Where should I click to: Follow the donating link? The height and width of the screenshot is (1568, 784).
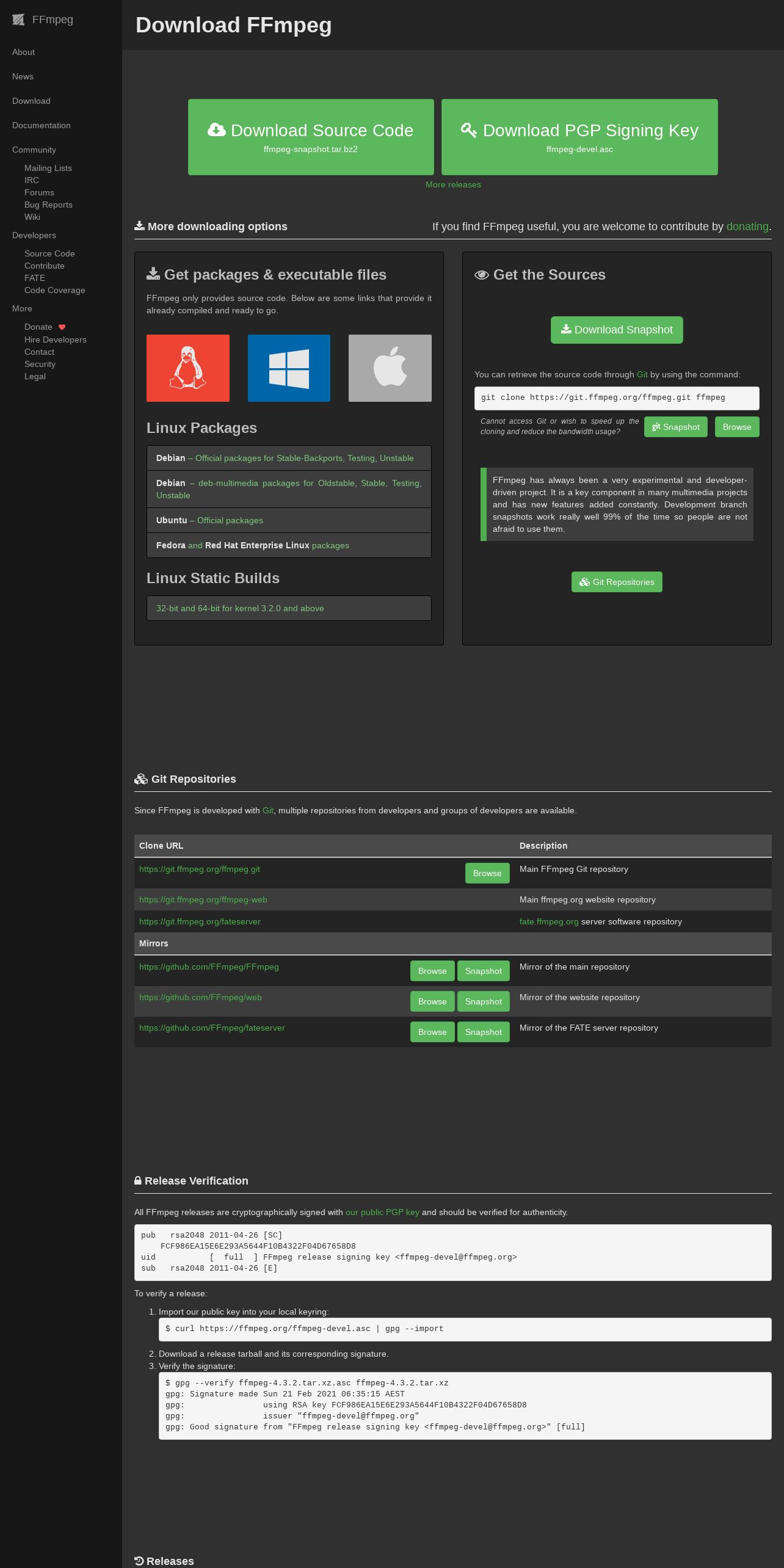(x=747, y=227)
